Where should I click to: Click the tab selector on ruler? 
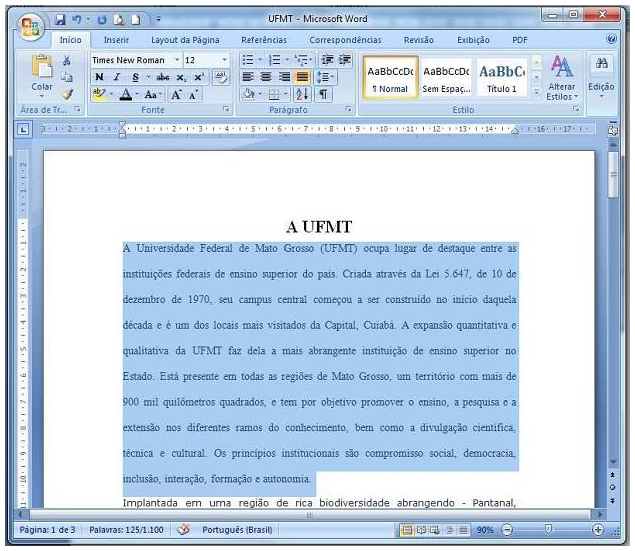[x=23, y=130]
